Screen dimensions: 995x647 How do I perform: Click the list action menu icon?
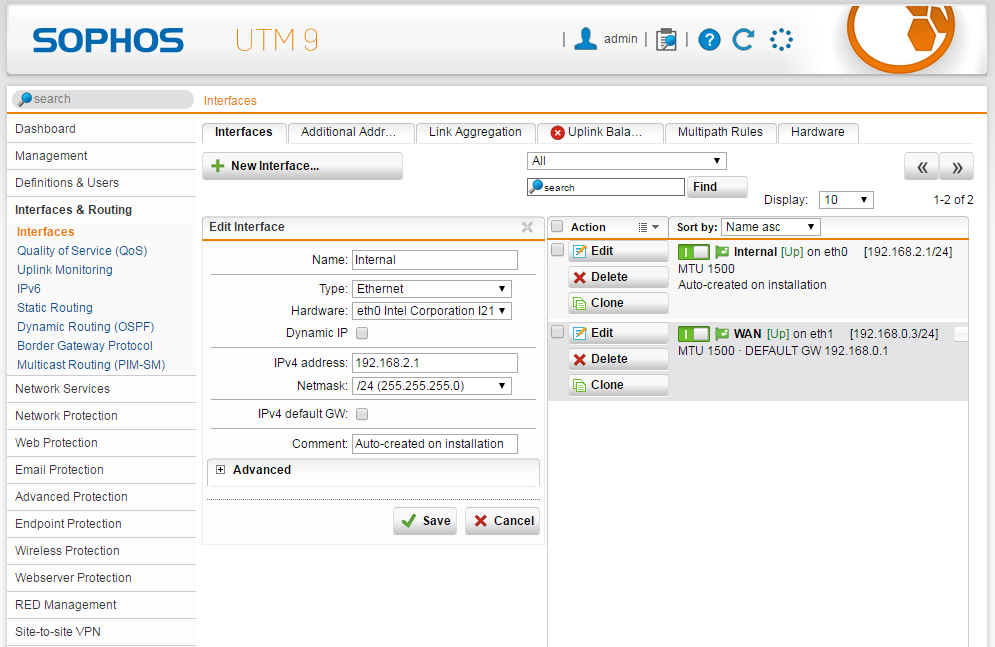point(648,227)
